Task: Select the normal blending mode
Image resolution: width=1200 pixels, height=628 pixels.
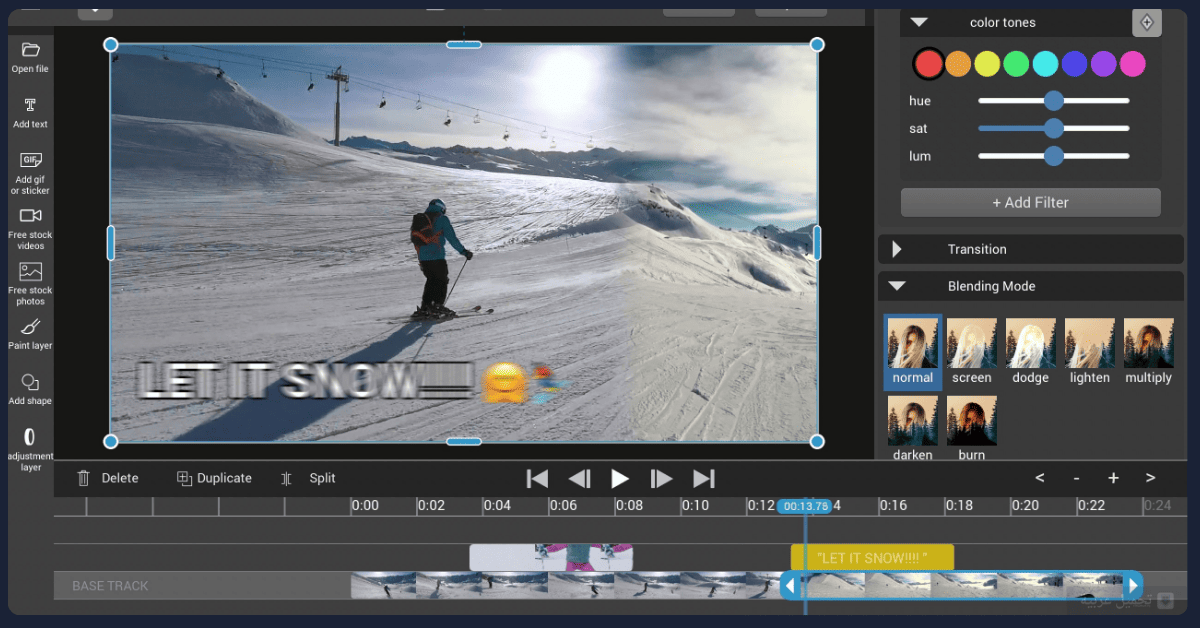Action: (x=913, y=352)
